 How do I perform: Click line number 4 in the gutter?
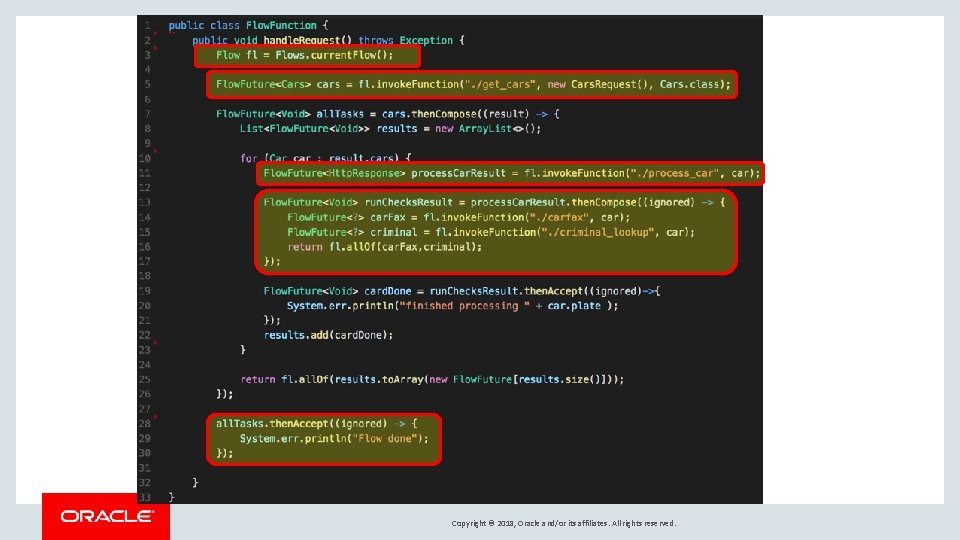[x=147, y=70]
